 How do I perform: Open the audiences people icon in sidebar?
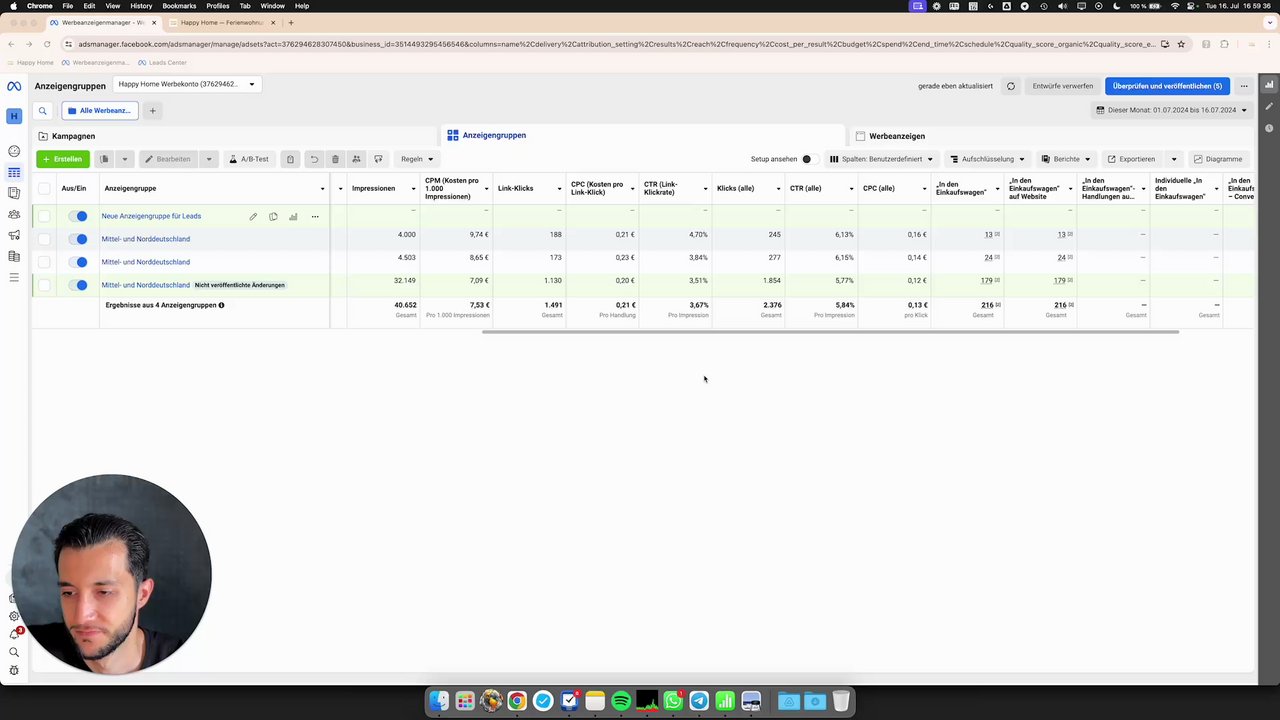[14, 214]
